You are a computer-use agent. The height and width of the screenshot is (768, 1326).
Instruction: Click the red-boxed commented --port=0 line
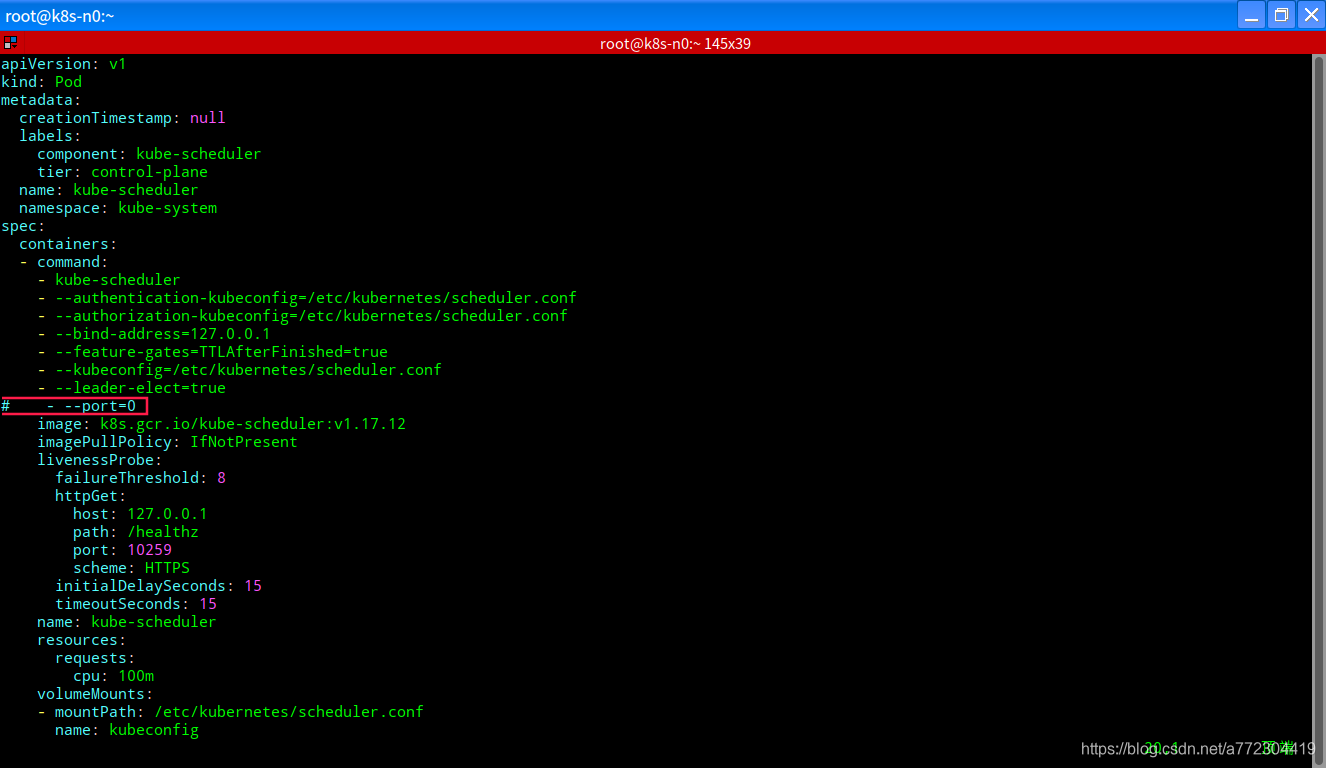[75, 405]
